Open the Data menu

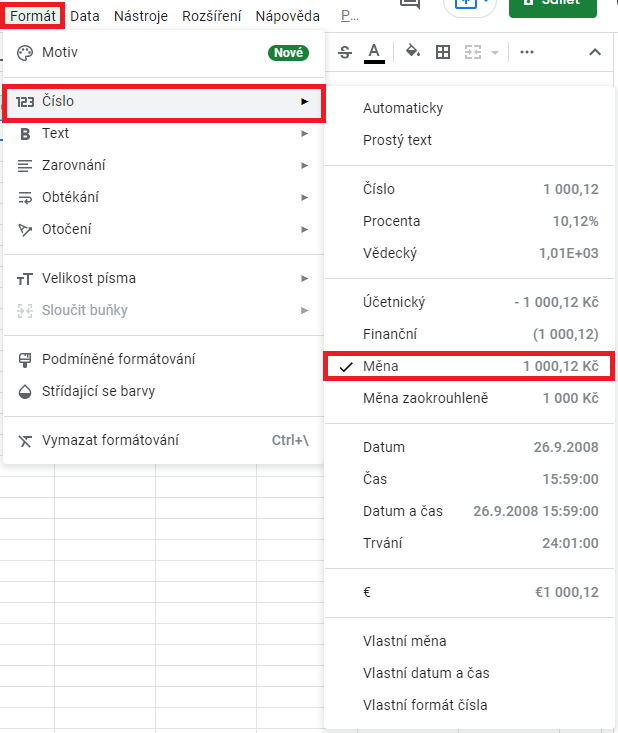[x=85, y=16]
